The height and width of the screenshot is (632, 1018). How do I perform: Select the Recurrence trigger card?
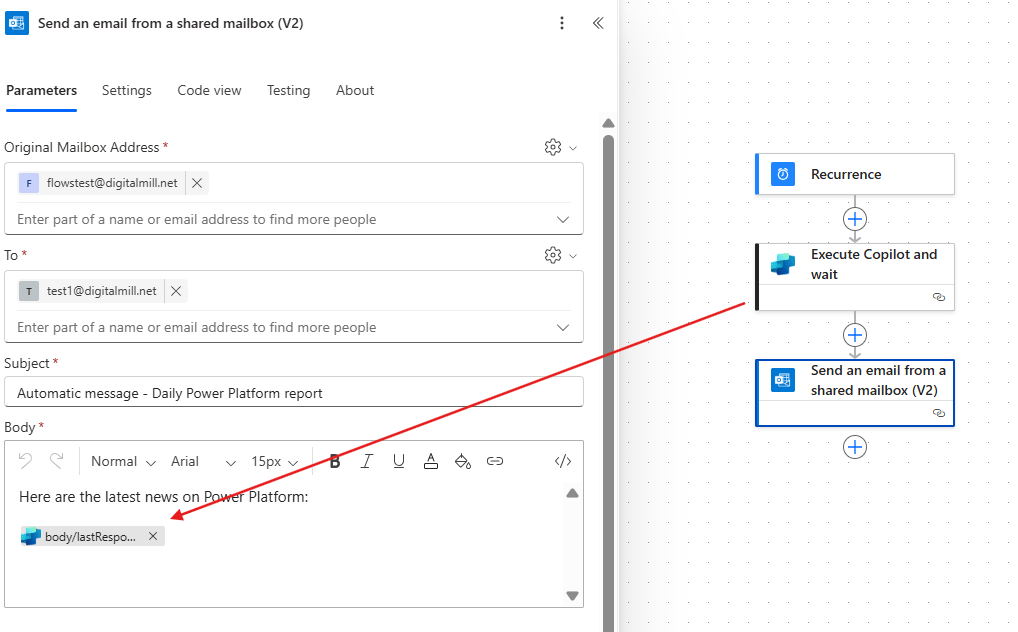(x=855, y=174)
